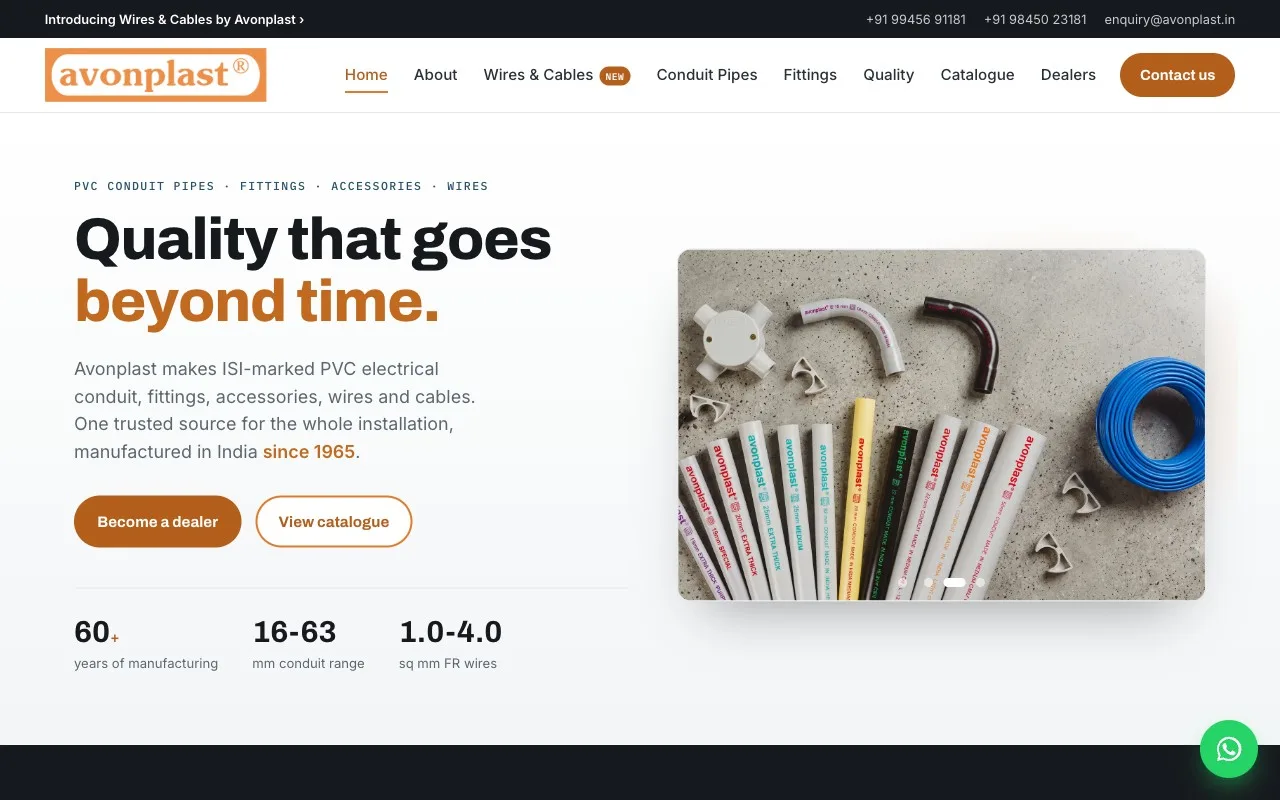Screen dimensions: 1280x800
Task: Click the Become a dealer button
Action: pyautogui.click(x=158, y=522)
